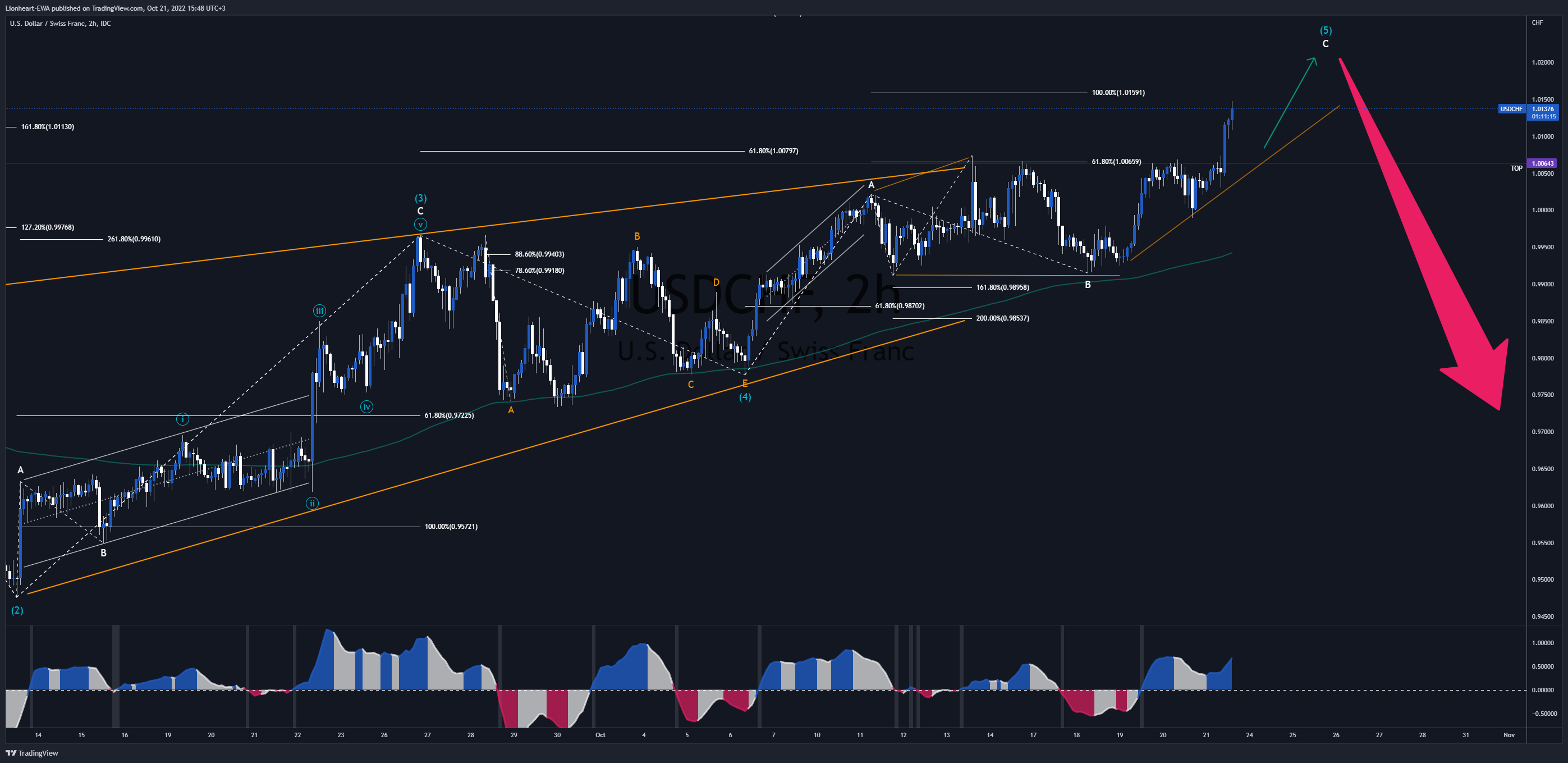Image resolution: width=1568 pixels, height=763 pixels.
Task: Click the circled iv sub-wave marker
Action: pos(366,408)
